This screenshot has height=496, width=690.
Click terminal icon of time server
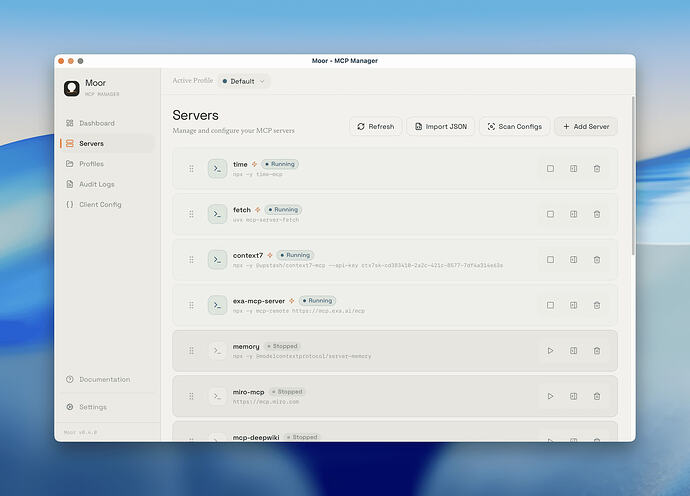tap(217, 169)
